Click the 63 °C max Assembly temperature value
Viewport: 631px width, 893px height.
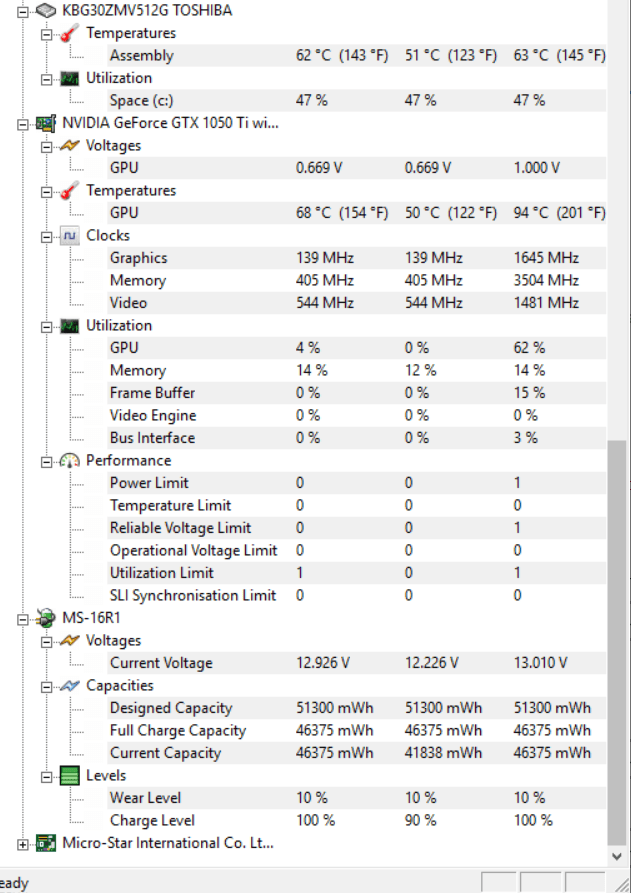(x=559, y=56)
